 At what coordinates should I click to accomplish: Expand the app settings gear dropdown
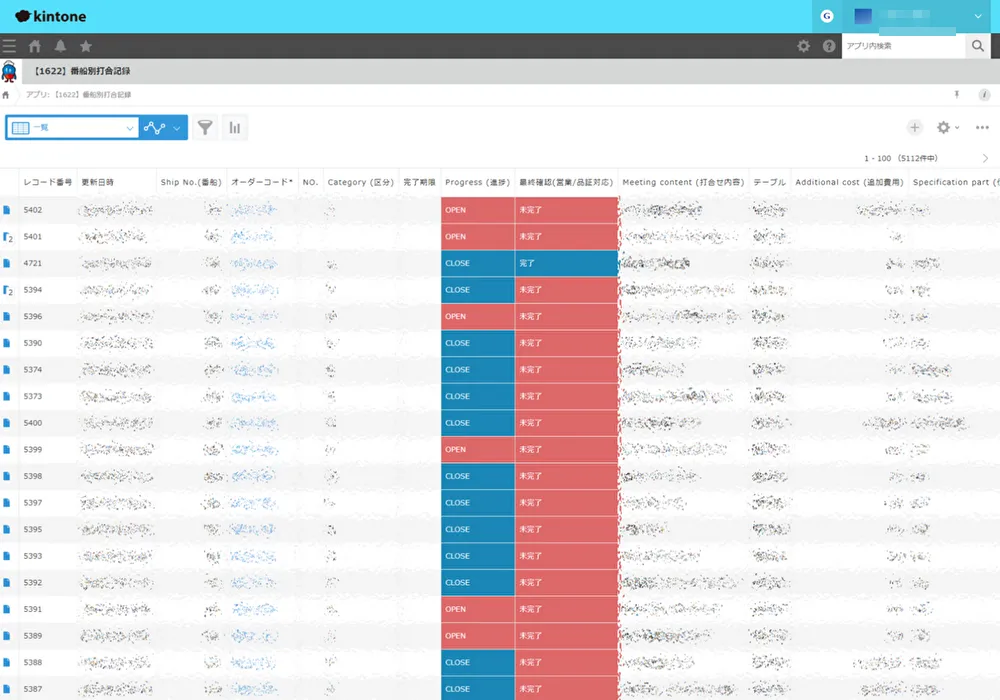(x=947, y=128)
